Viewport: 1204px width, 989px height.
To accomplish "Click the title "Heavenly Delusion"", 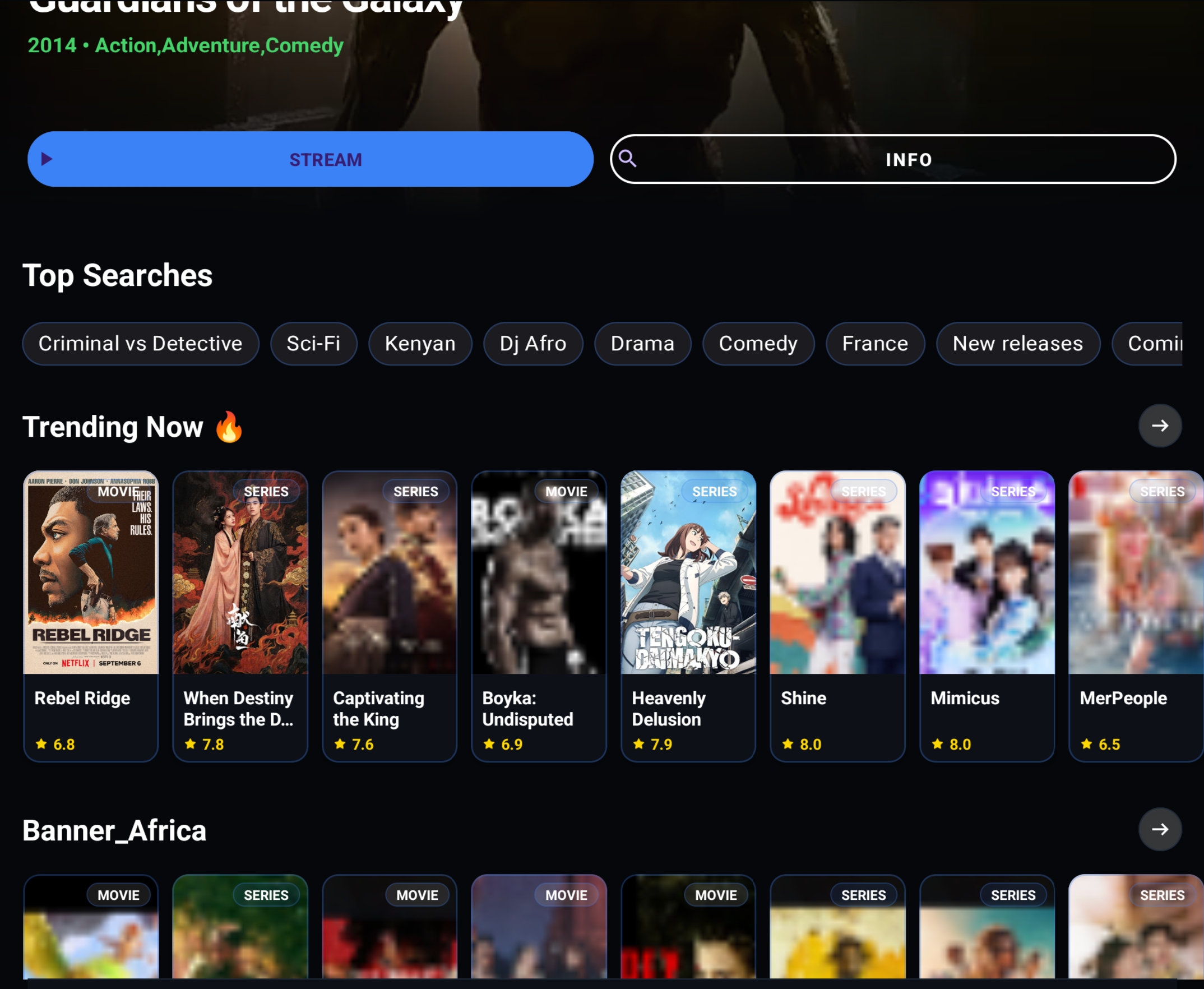I will [x=669, y=709].
